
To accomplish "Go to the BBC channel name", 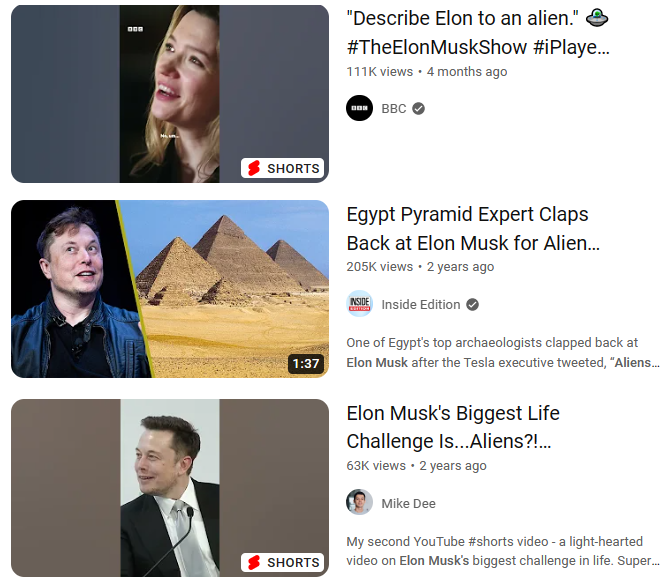I will coord(394,109).
